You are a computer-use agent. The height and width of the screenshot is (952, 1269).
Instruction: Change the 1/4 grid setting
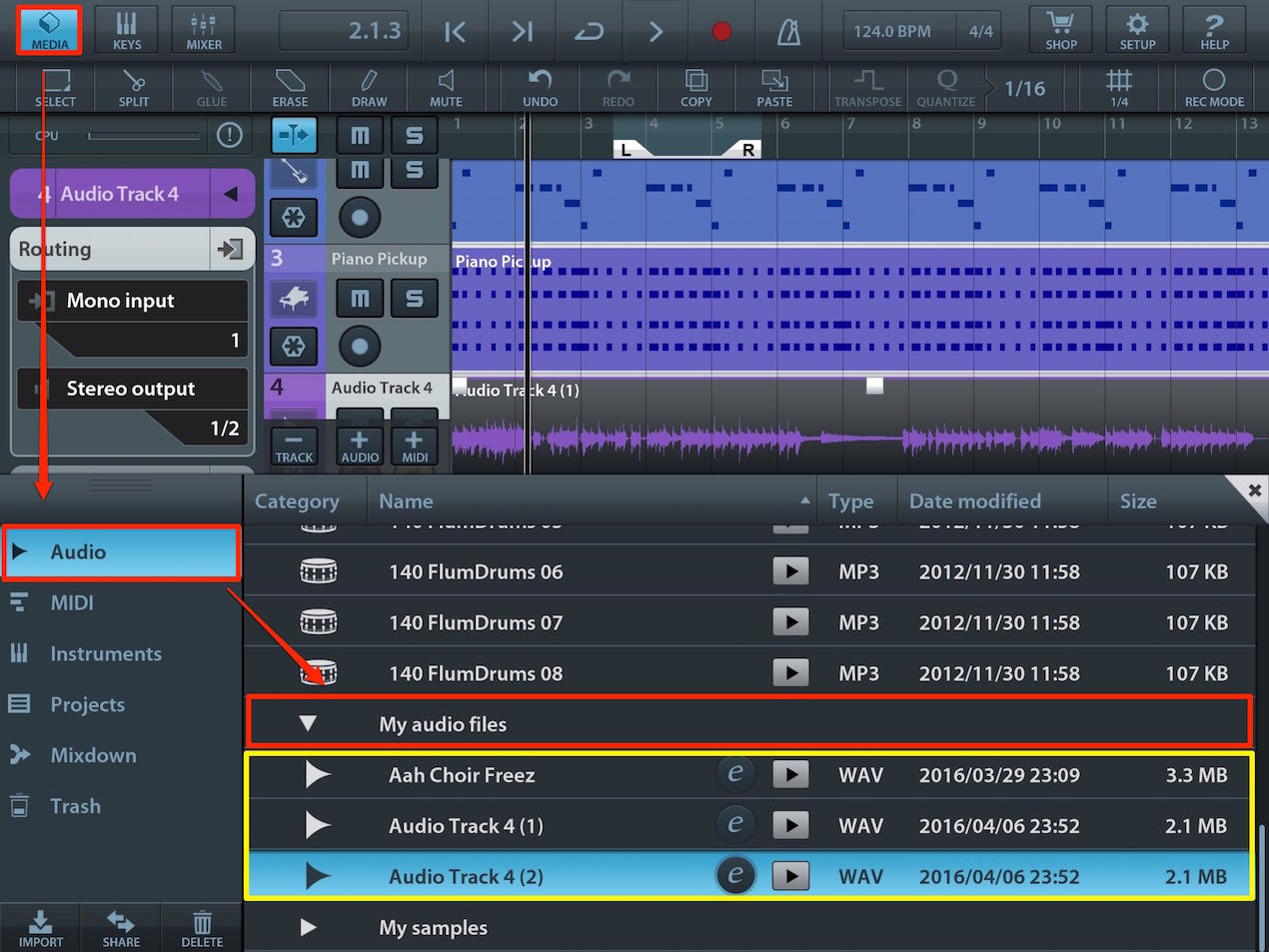(x=1119, y=88)
